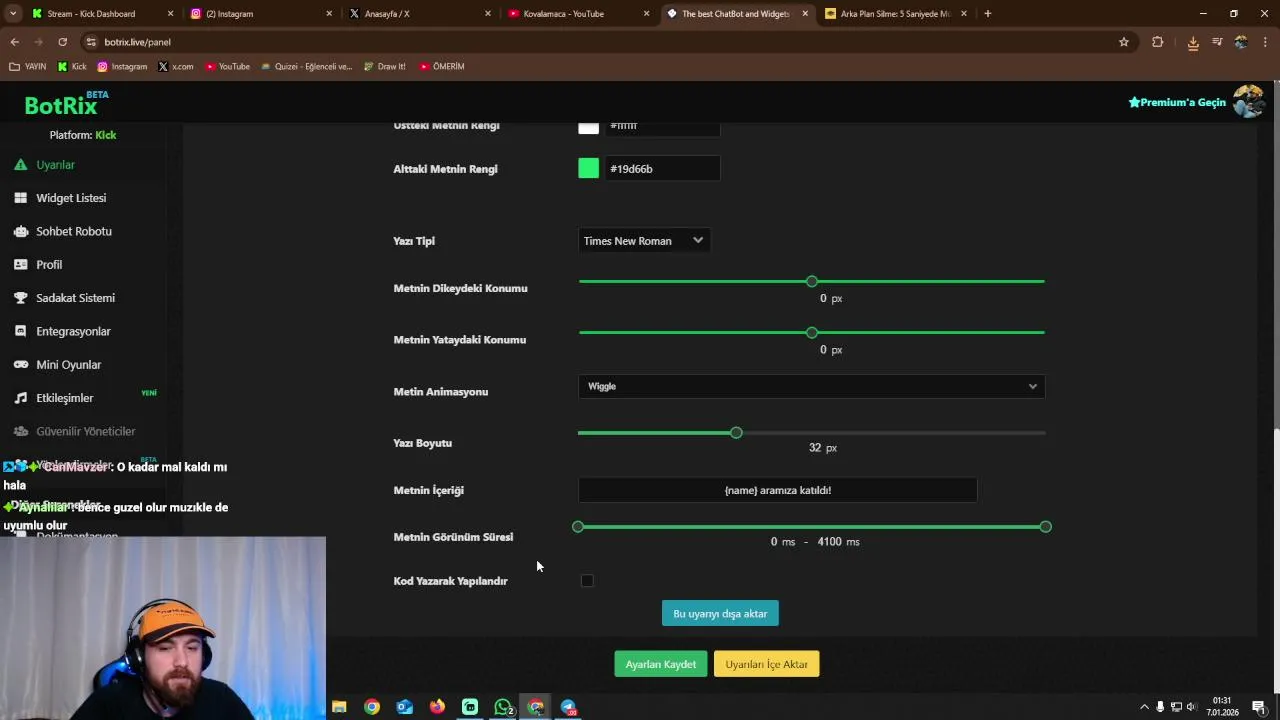
Task: Show hidden system tray icons
Action: (1144, 707)
